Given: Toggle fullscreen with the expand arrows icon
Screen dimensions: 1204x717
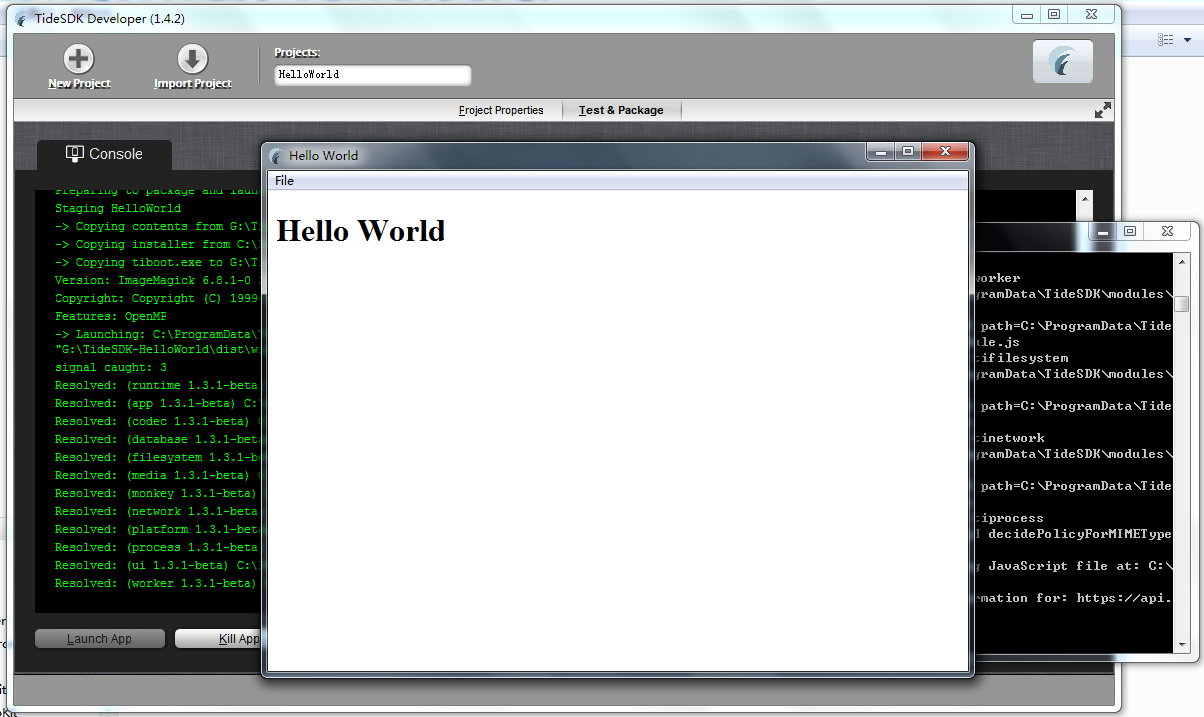Looking at the screenshot, I should (x=1103, y=110).
